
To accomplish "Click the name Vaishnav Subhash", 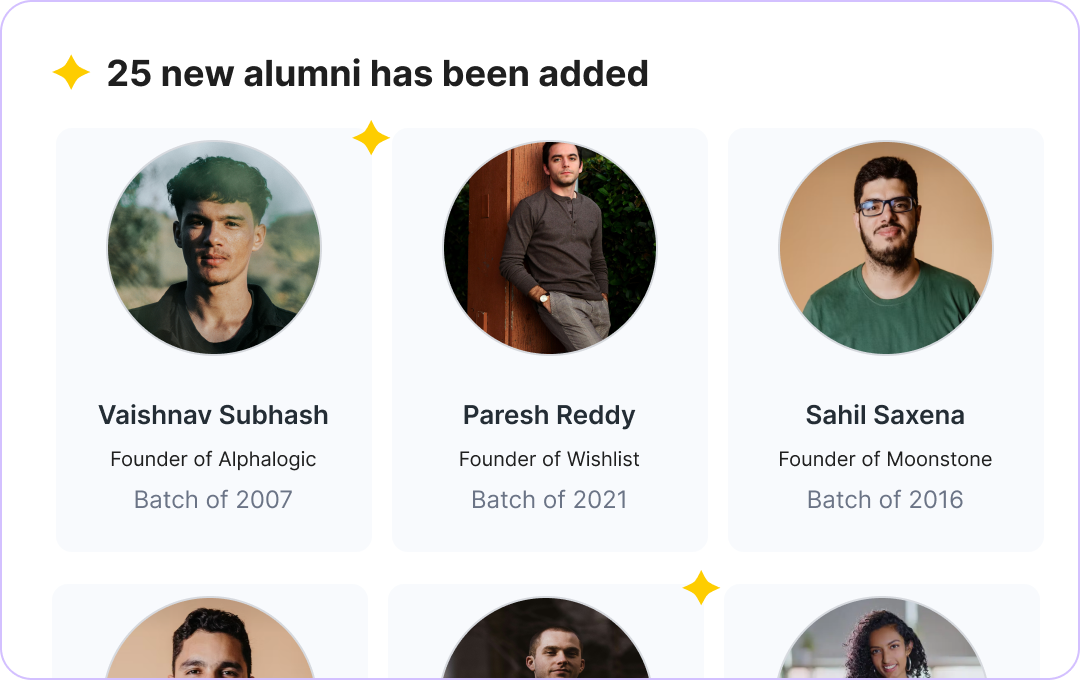I will [214, 415].
